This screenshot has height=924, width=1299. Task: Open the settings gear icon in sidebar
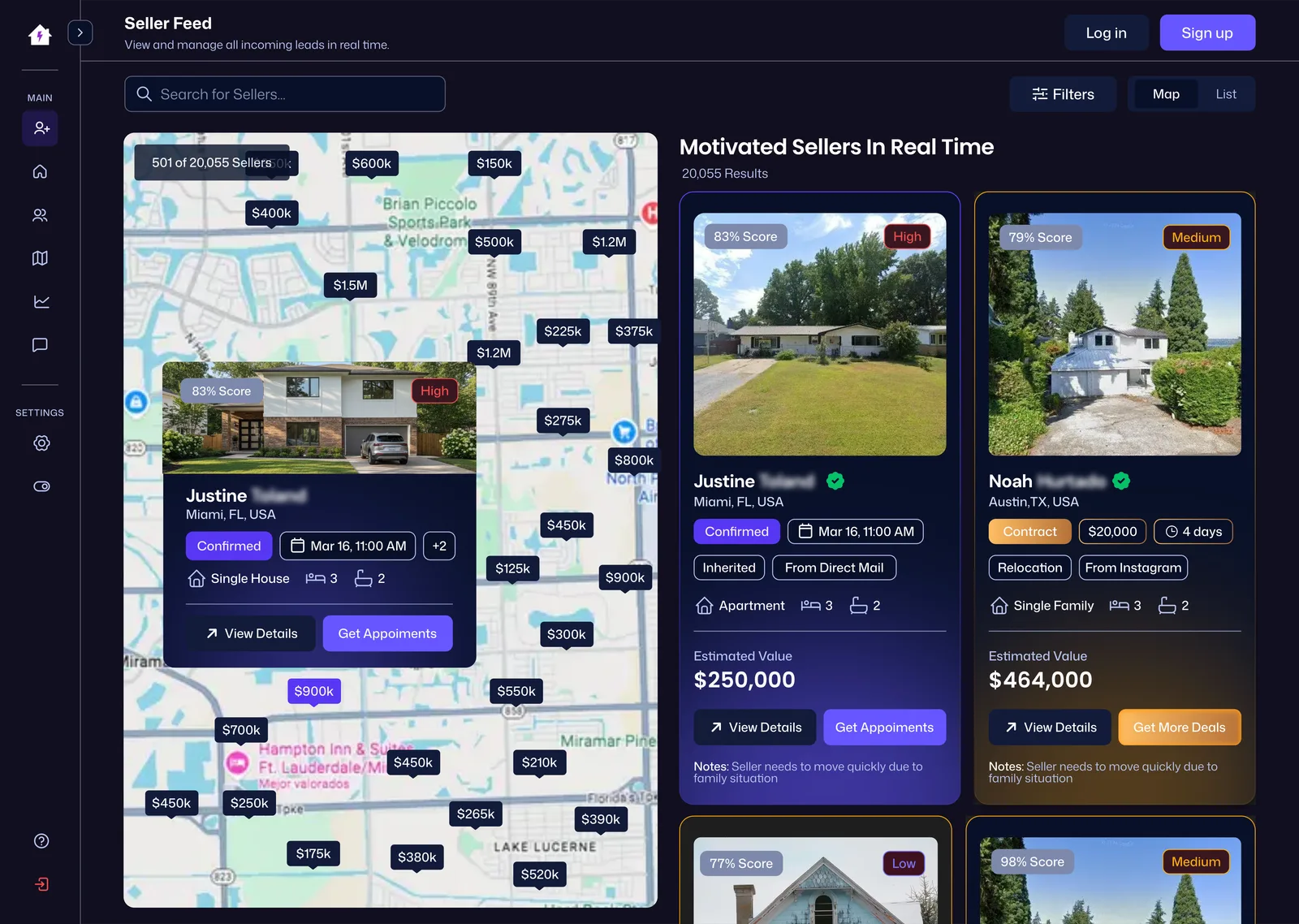(x=41, y=443)
